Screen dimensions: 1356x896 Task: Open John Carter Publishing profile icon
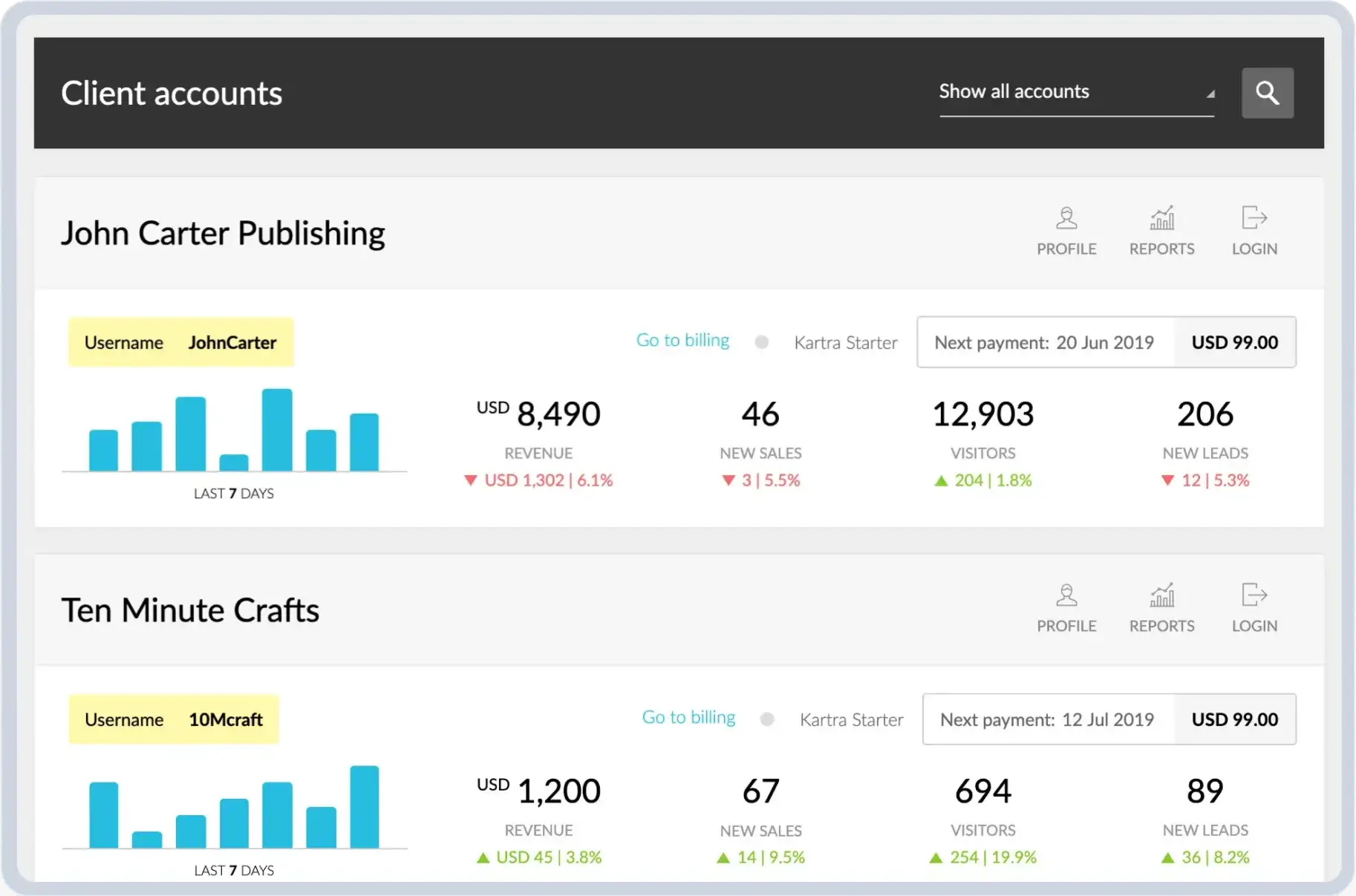tap(1066, 219)
